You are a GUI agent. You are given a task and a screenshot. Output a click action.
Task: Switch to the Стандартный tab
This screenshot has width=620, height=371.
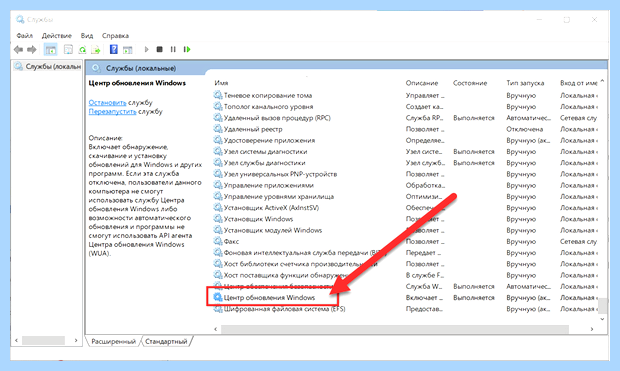(x=166, y=341)
